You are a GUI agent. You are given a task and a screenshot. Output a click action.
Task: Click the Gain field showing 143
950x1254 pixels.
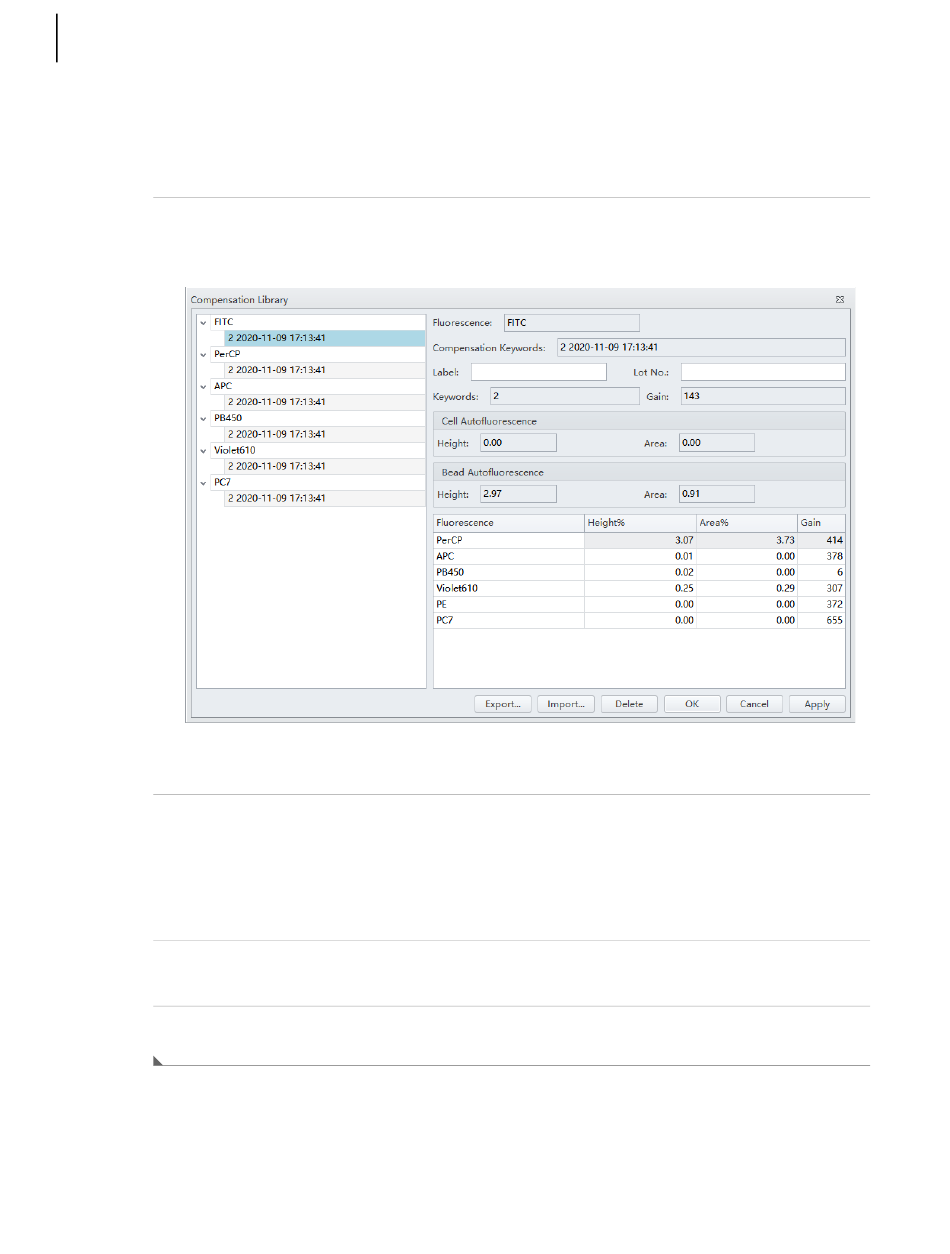[x=763, y=396]
